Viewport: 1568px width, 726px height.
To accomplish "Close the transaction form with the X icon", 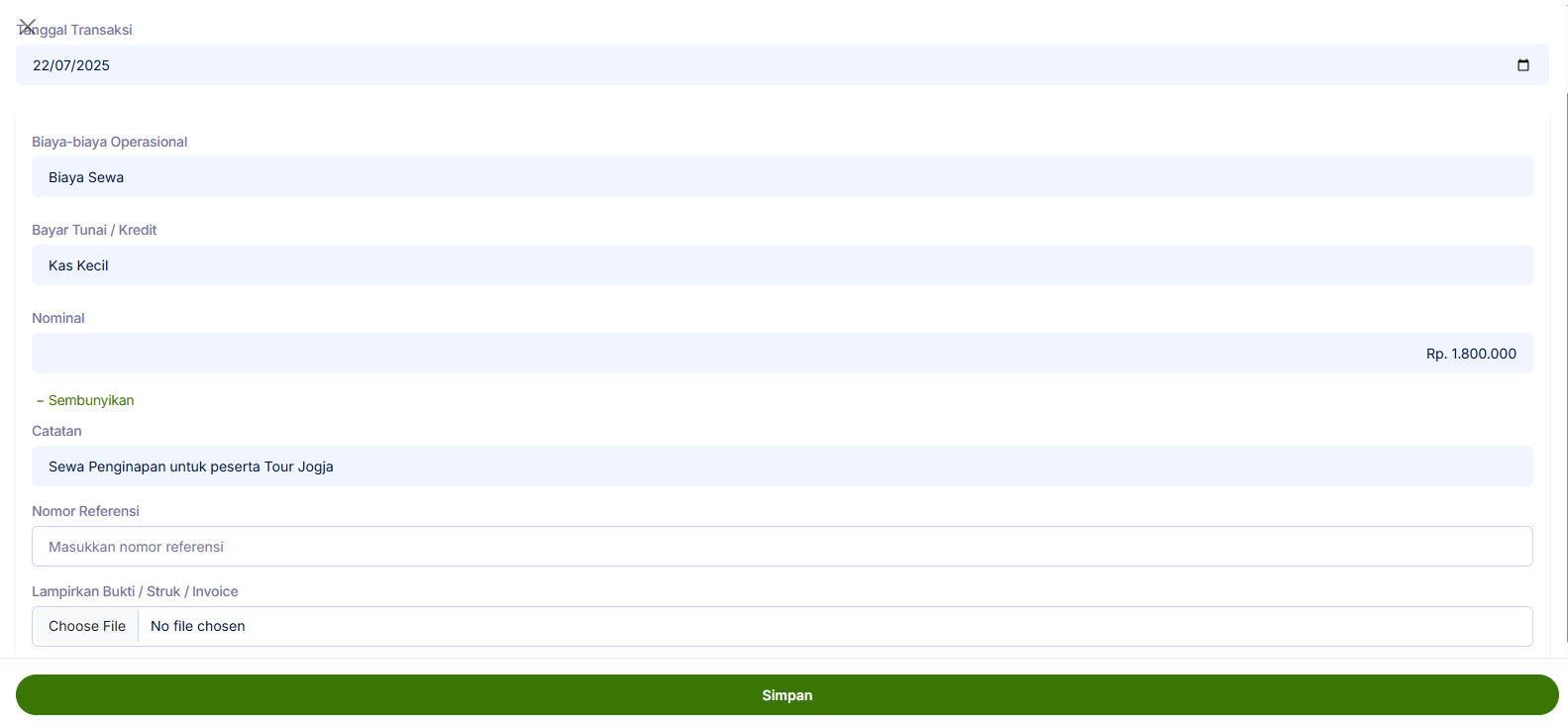I will click(x=27, y=26).
